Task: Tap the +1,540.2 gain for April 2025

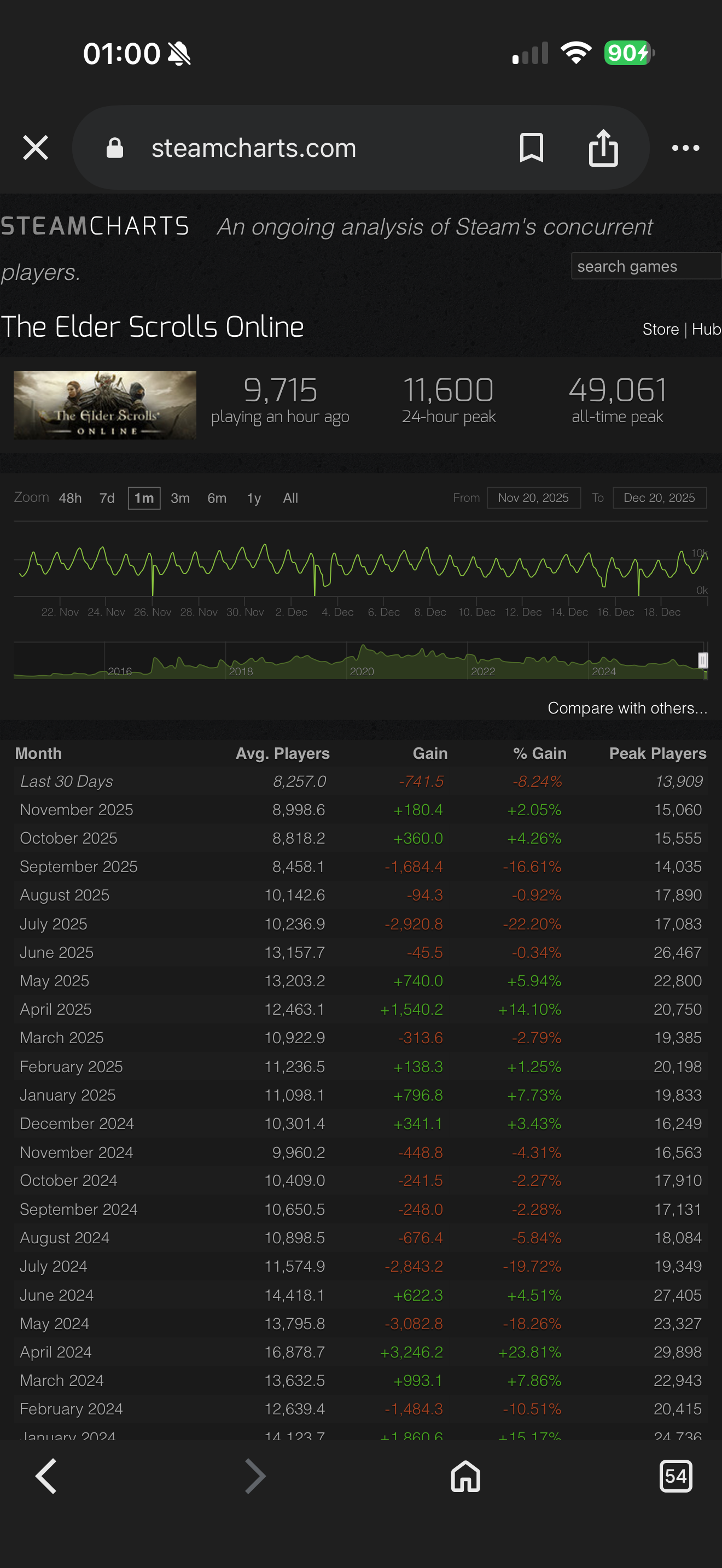Action: (x=411, y=1009)
